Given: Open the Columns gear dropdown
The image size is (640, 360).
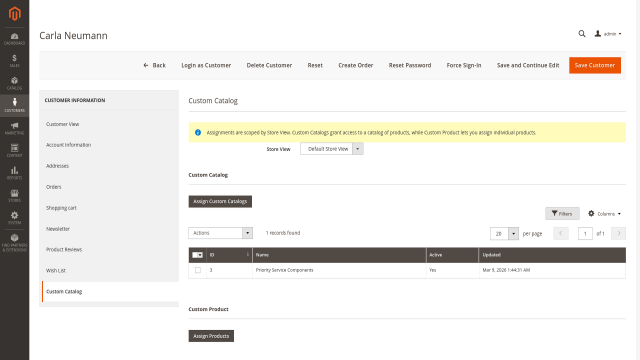Looking at the screenshot, I should click(604, 213).
